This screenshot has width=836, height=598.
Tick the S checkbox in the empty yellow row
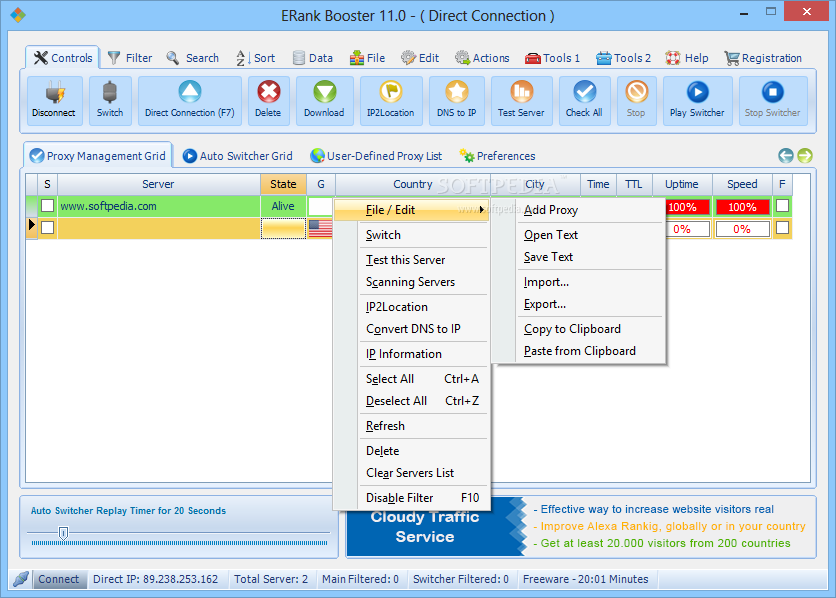coord(47,228)
